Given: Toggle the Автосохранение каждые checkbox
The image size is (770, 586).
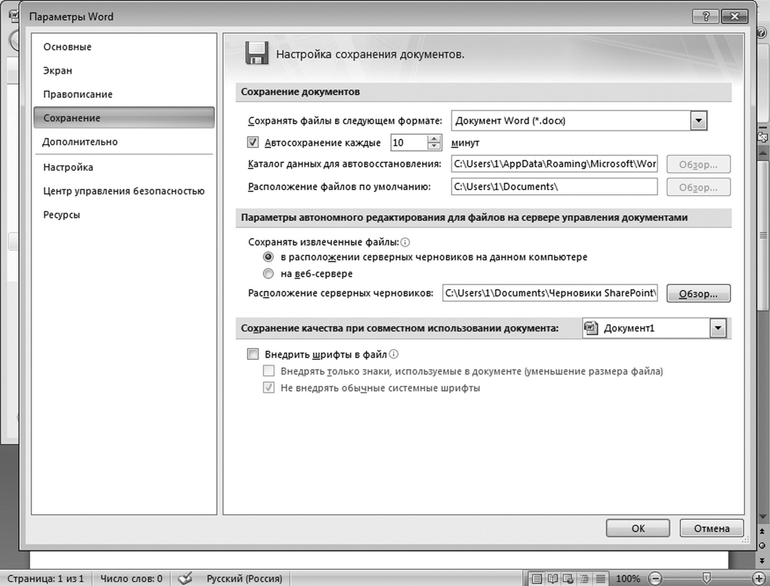Looking at the screenshot, I should (x=252, y=142).
